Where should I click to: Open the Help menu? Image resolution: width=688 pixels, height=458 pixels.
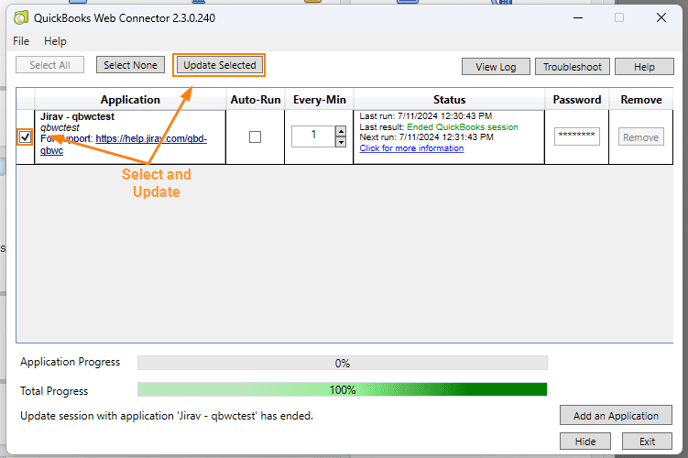pos(55,41)
